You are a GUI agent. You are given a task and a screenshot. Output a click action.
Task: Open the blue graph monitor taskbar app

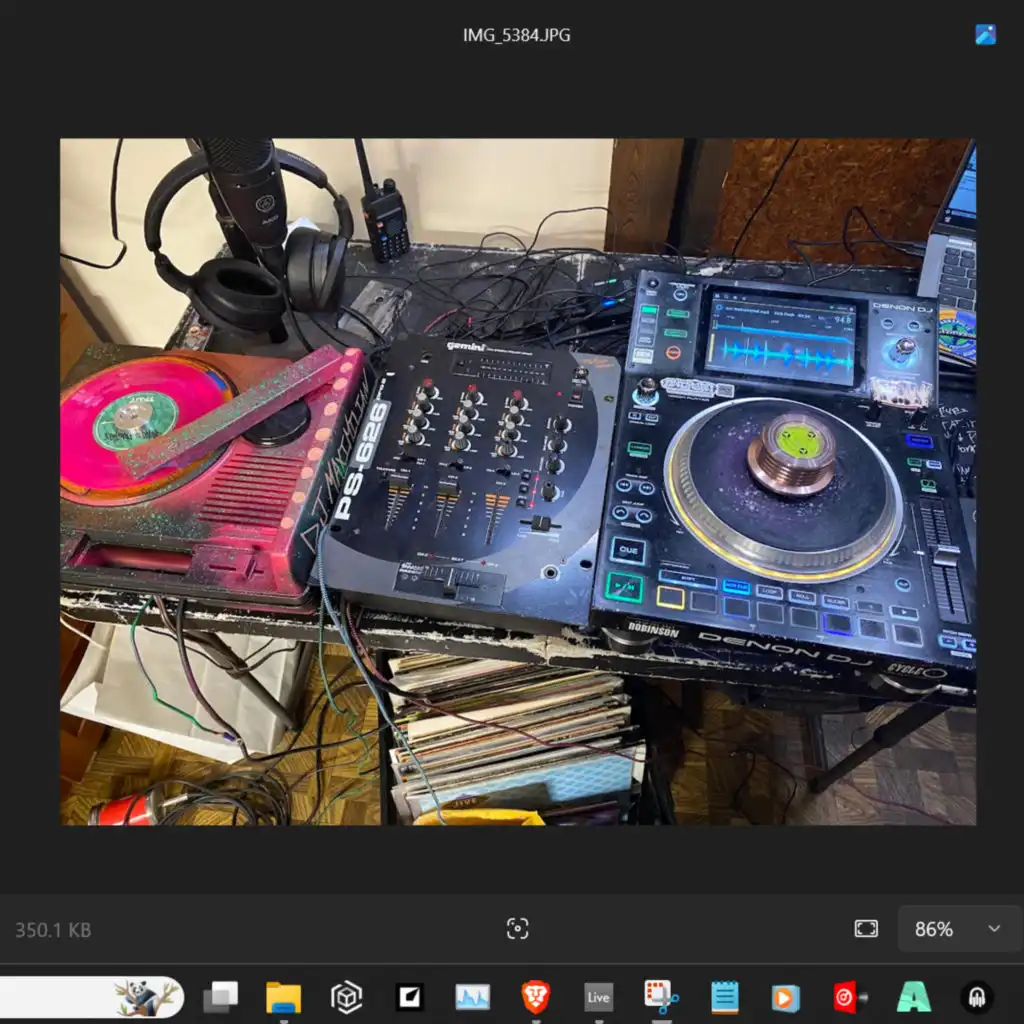point(472,997)
